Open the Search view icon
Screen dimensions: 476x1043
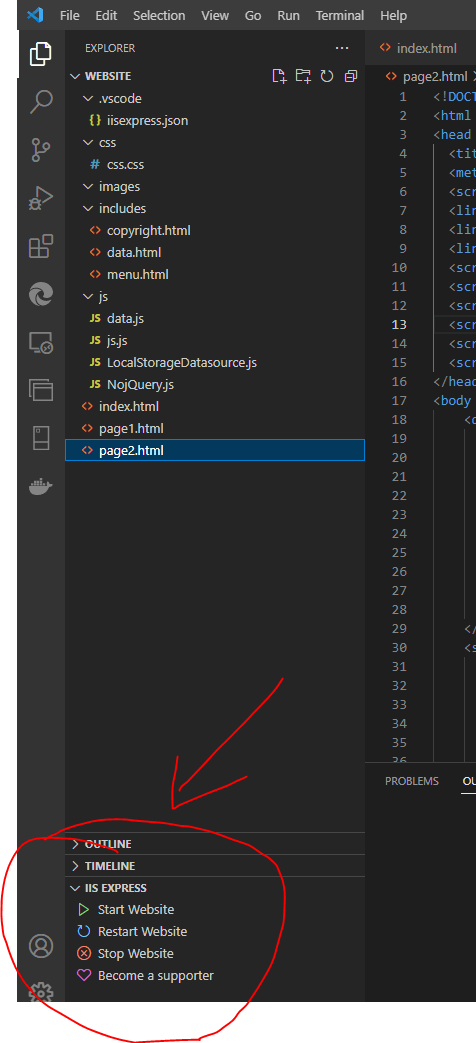pyautogui.click(x=41, y=102)
